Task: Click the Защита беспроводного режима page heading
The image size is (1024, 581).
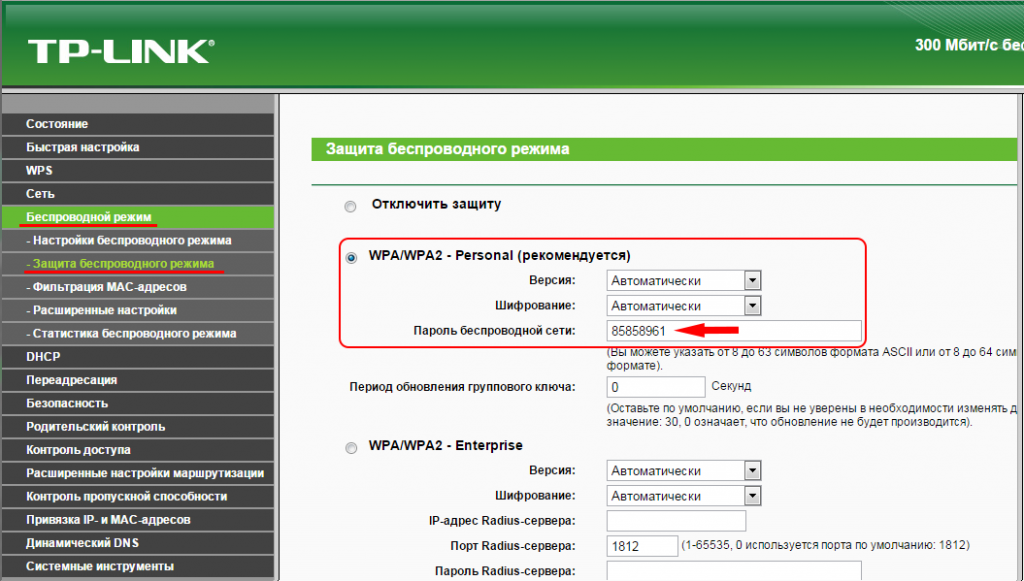Action: pos(447,149)
